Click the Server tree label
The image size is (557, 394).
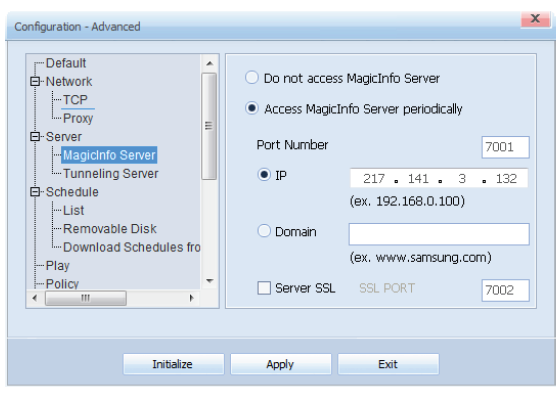[64, 136]
